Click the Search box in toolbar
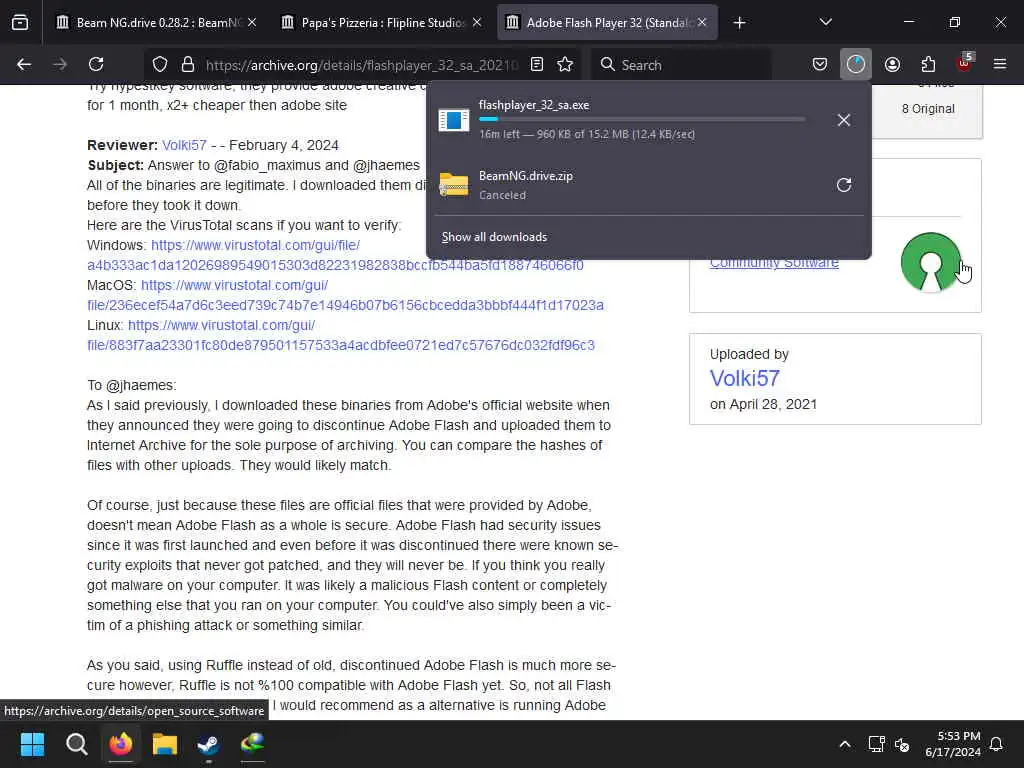Screen dimensions: 1024x768 pyautogui.click(x=681, y=65)
